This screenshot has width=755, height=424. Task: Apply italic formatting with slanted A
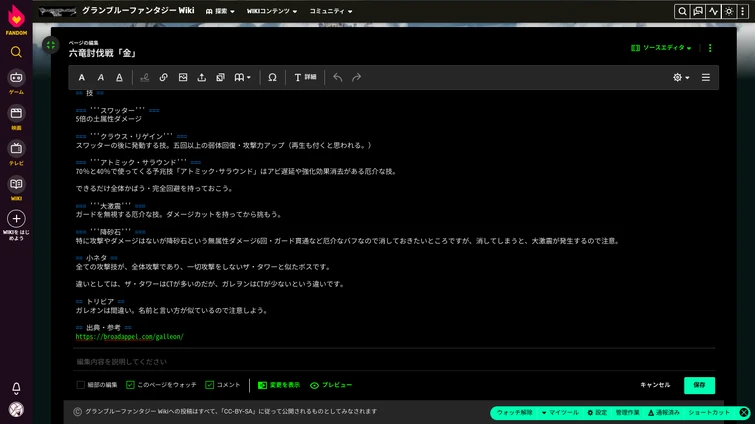coord(101,77)
